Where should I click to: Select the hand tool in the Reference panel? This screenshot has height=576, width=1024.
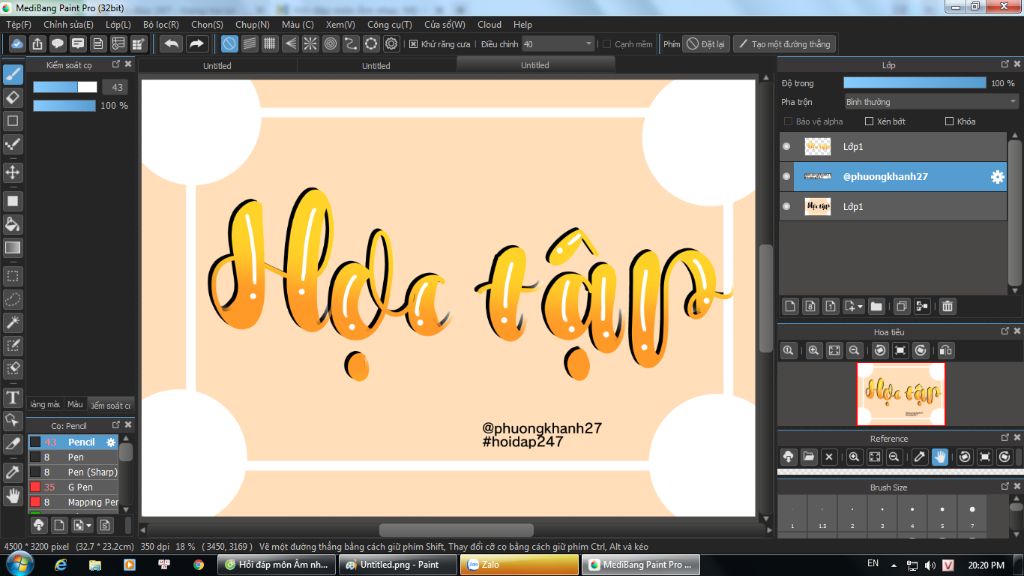pyautogui.click(x=940, y=457)
